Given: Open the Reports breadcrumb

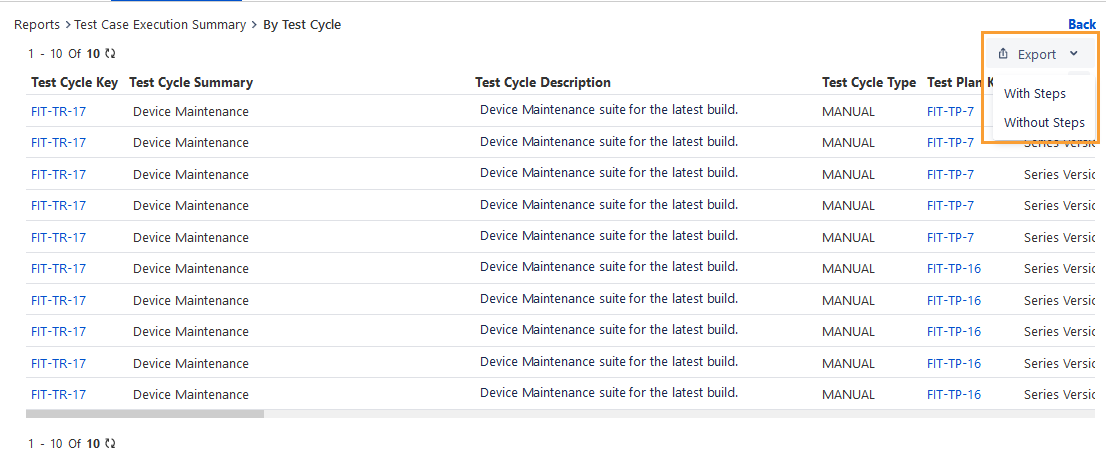Looking at the screenshot, I should coord(37,25).
